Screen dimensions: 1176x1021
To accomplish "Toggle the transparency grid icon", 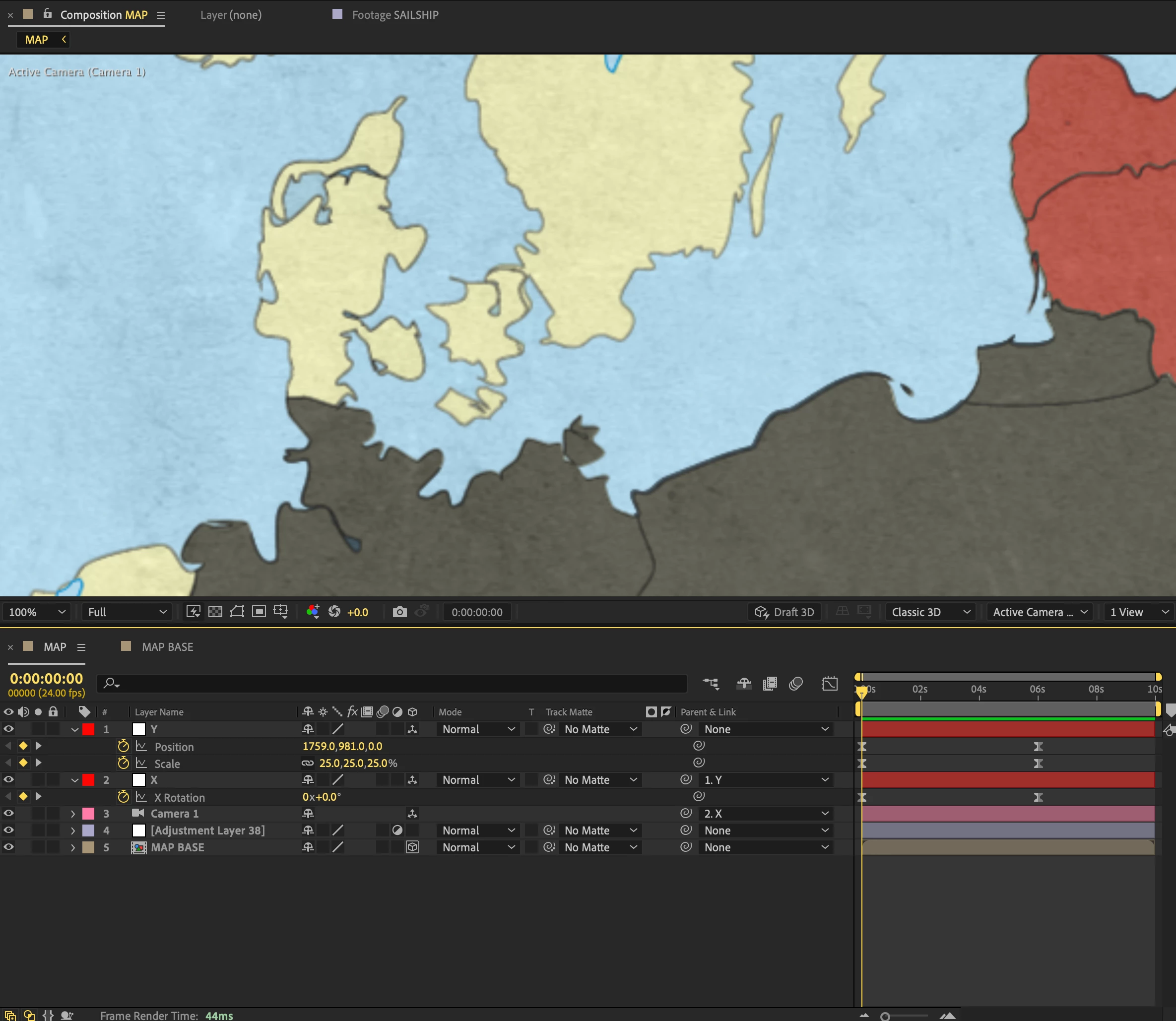I will pyautogui.click(x=215, y=612).
